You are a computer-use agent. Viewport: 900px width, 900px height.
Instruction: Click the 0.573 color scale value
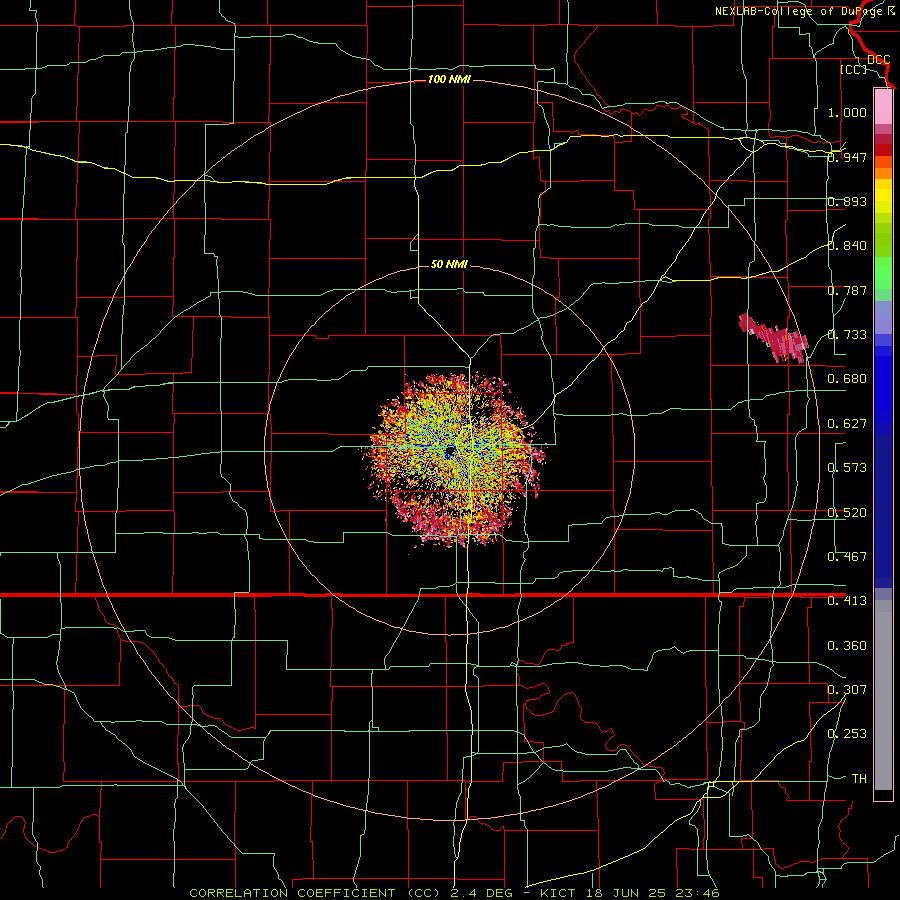point(847,468)
